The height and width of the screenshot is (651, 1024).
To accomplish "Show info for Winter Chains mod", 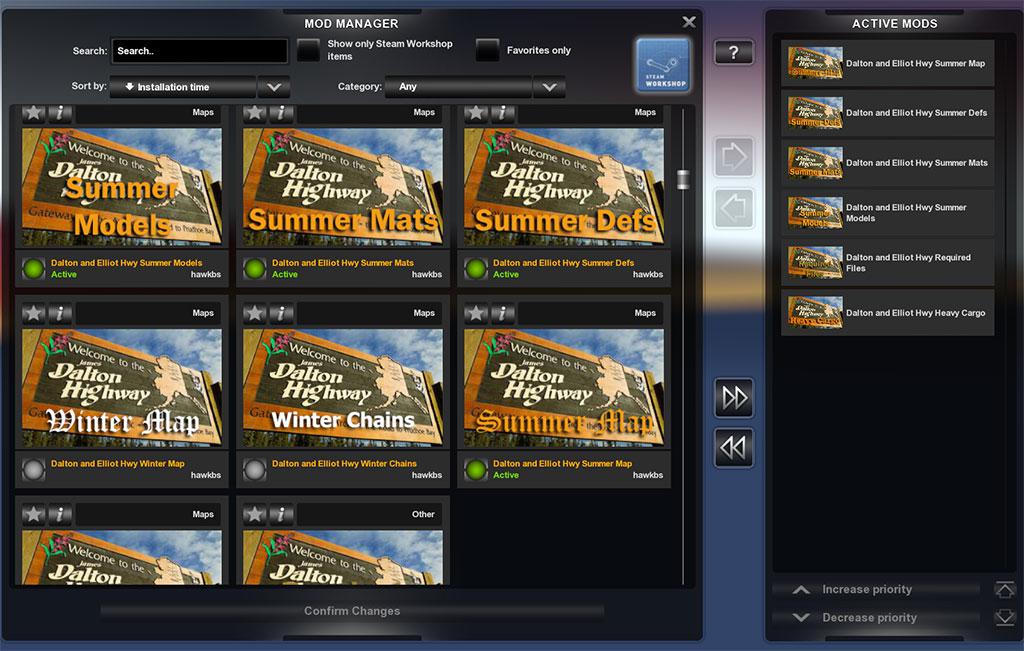I will 281,313.
